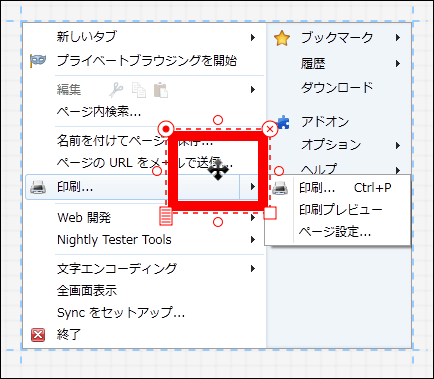Choose ページ設定... in the submenu

335,232
